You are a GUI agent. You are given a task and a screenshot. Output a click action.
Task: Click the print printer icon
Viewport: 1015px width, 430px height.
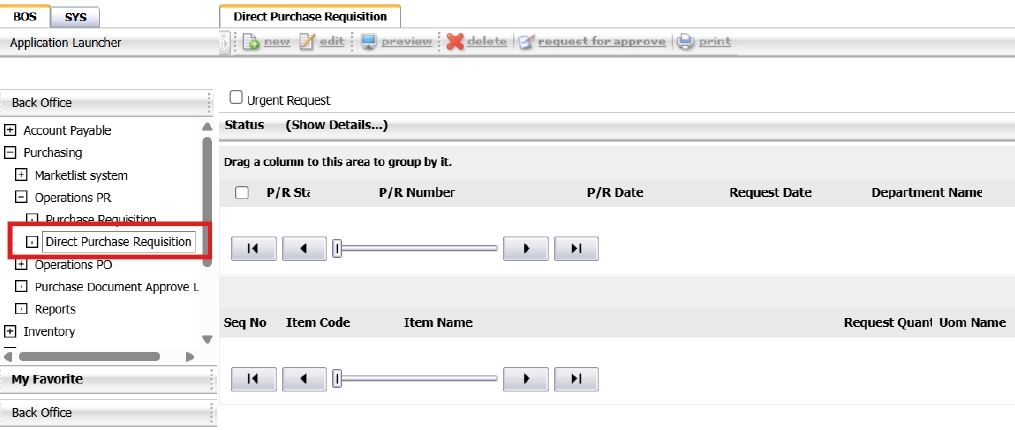pyautogui.click(x=685, y=42)
